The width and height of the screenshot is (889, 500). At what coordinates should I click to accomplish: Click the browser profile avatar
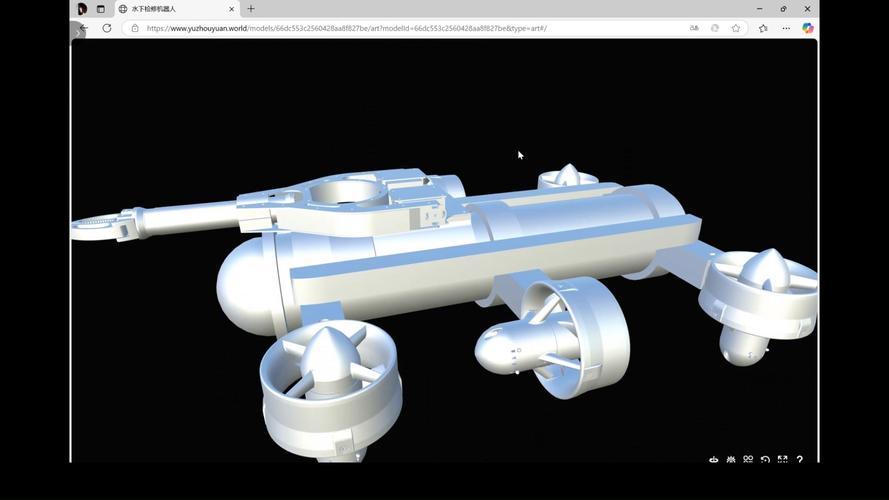[82, 9]
